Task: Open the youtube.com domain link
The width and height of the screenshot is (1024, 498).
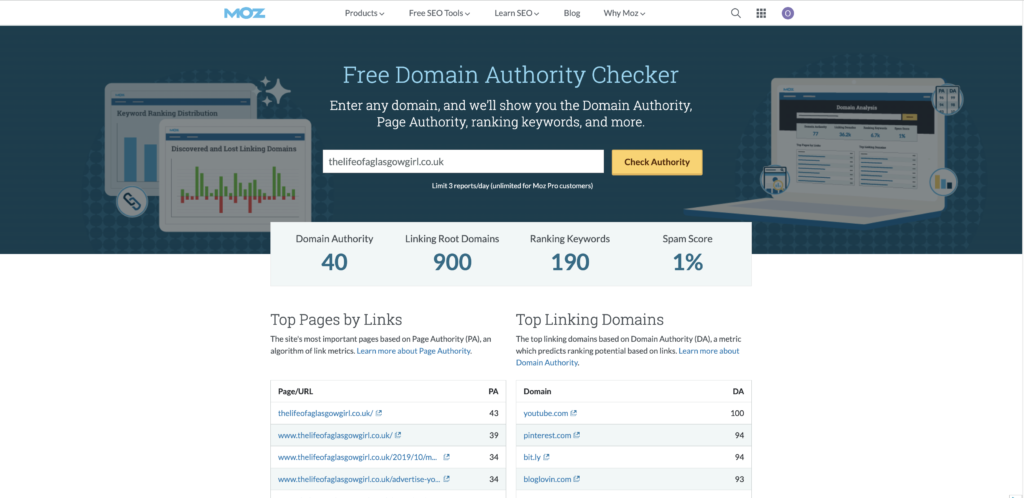Action: click(x=546, y=413)
